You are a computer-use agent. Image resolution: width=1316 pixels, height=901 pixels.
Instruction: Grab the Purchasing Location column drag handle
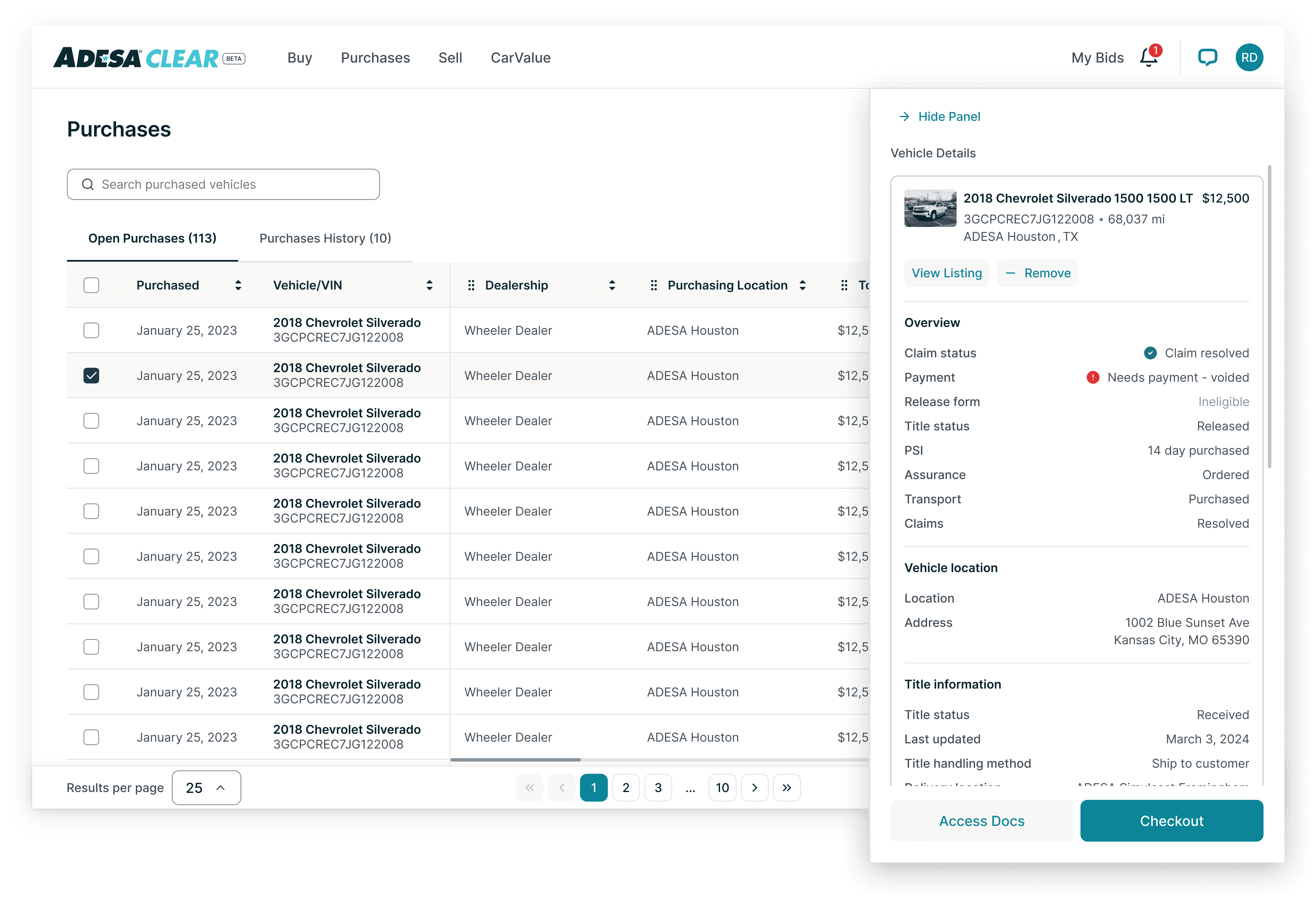click(x=653, y=285)
